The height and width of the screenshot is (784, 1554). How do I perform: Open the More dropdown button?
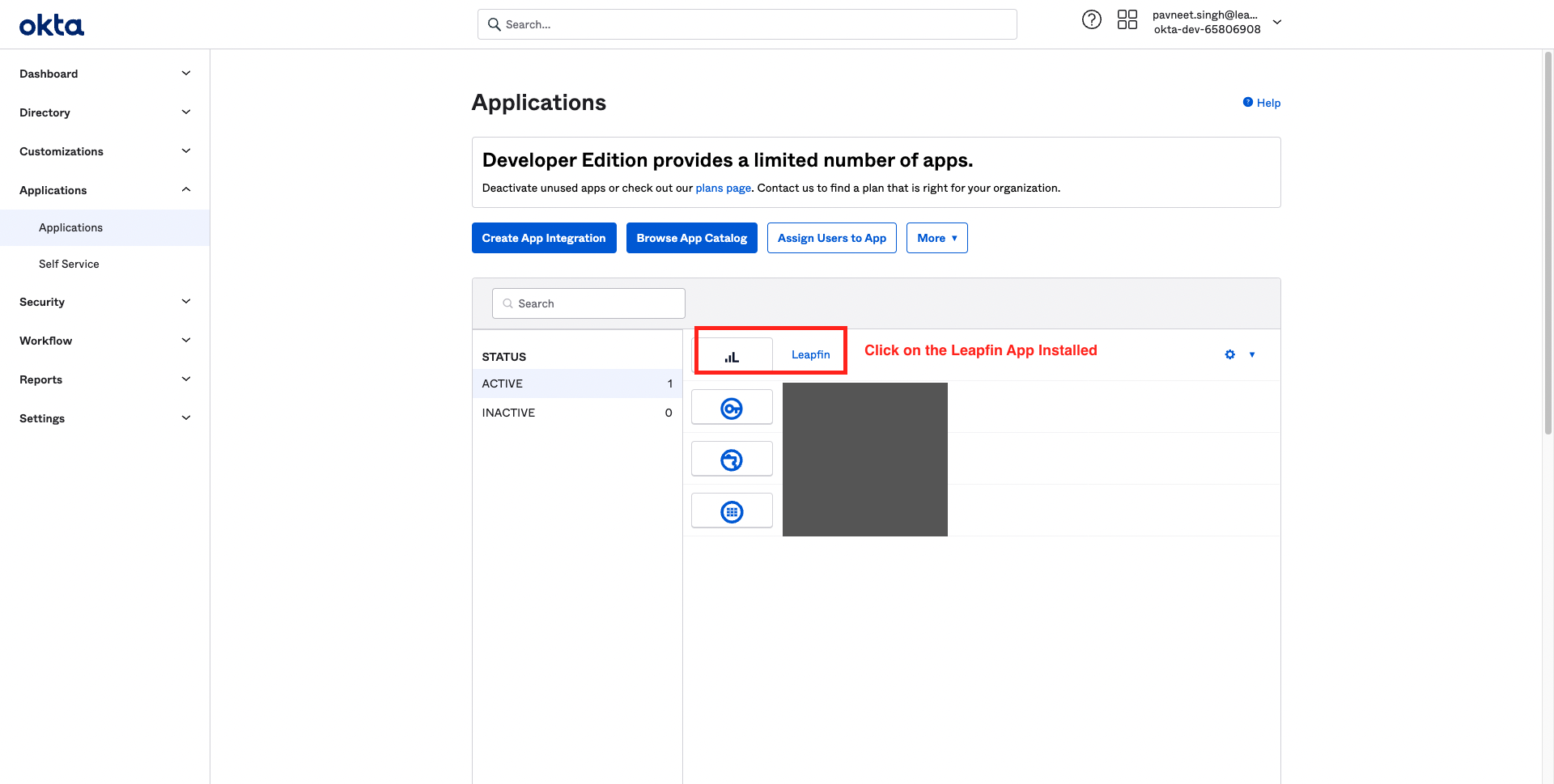coord(936,238)
